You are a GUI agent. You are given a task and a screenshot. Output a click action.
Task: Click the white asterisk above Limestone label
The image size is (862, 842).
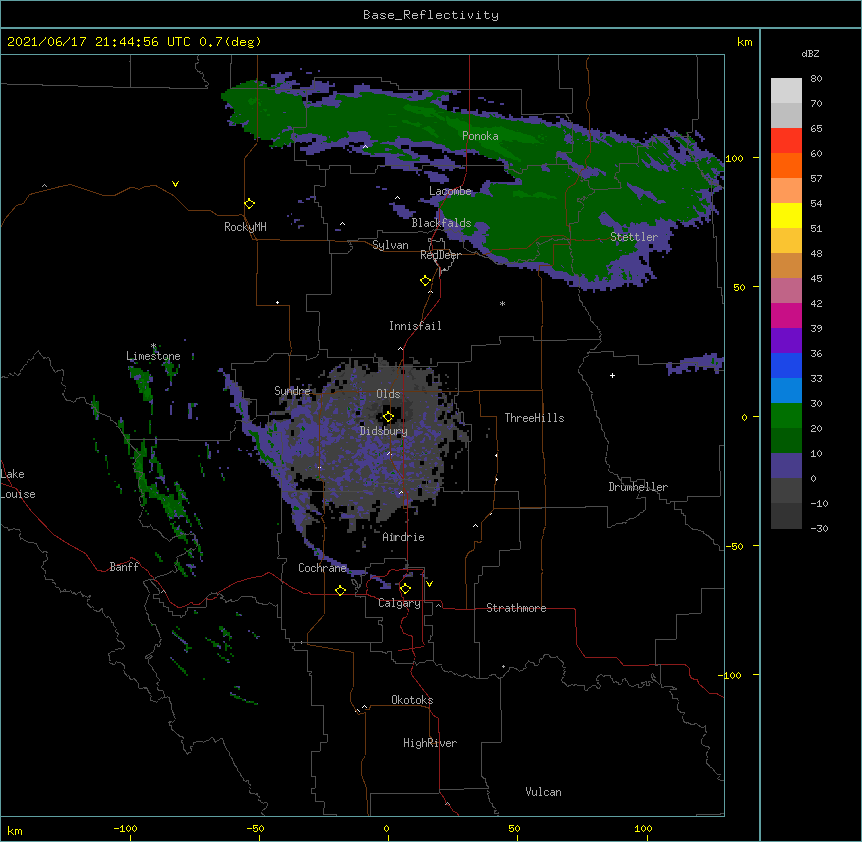click(153, 346)
